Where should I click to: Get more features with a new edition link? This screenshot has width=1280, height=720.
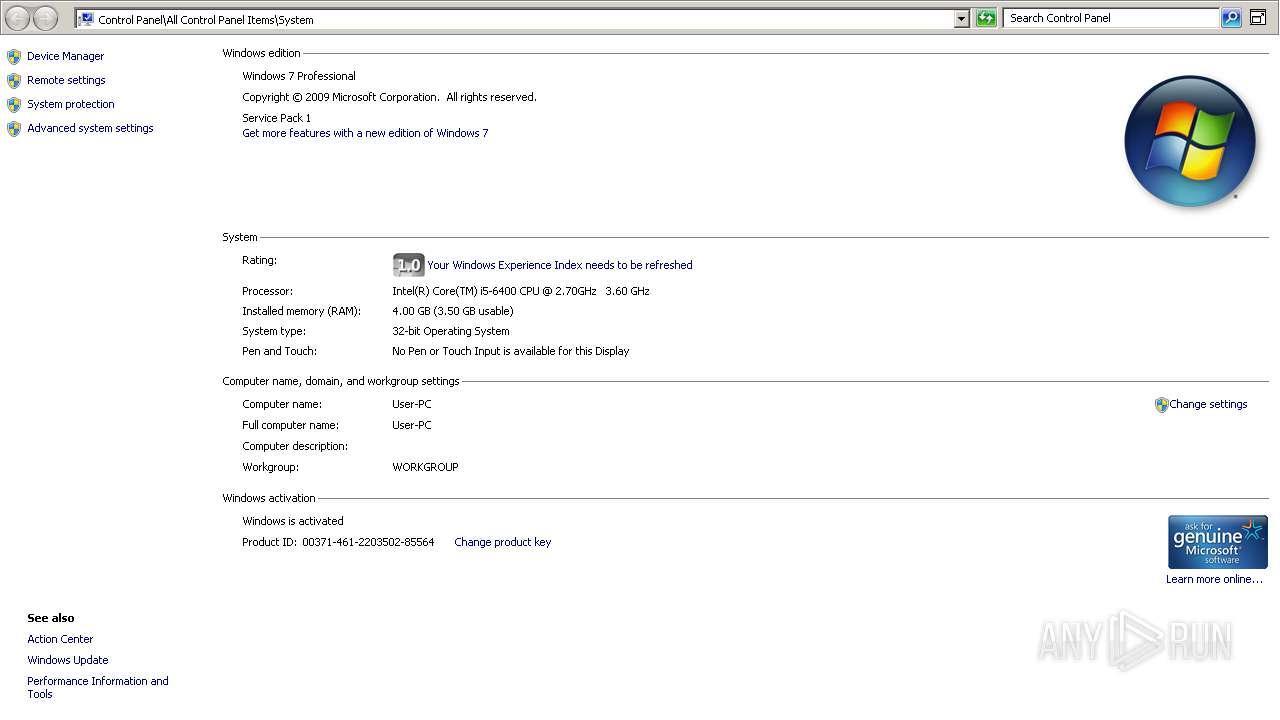pyautogui.click(x=365, y=133)
